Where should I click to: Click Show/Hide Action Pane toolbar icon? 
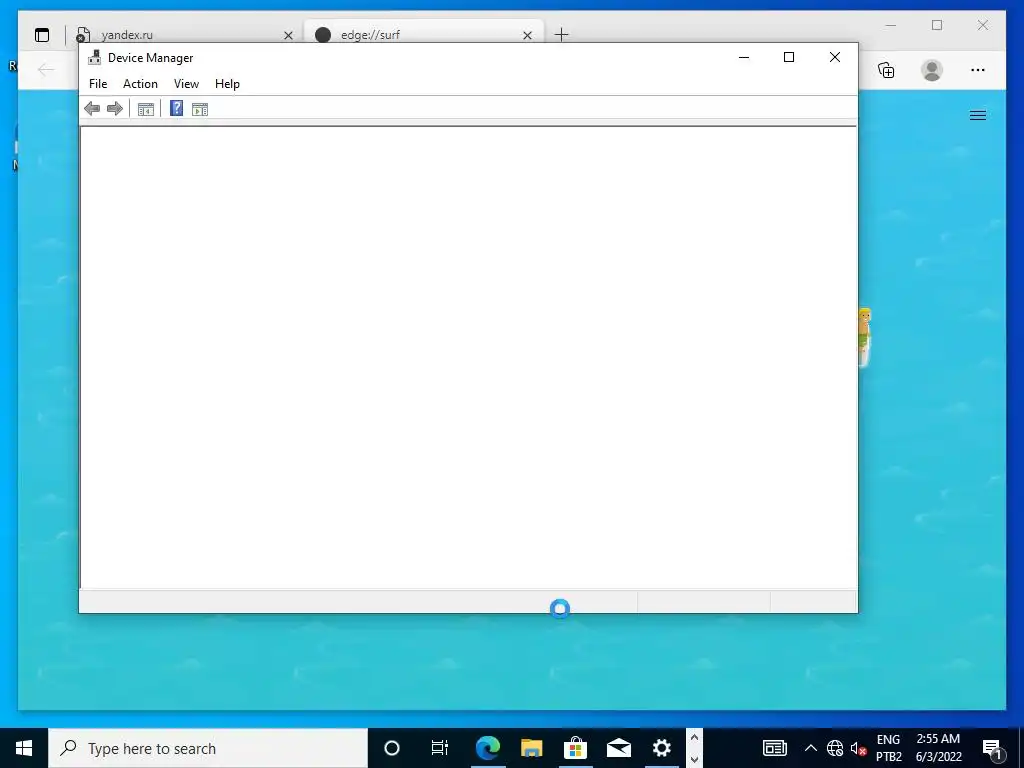200,109
